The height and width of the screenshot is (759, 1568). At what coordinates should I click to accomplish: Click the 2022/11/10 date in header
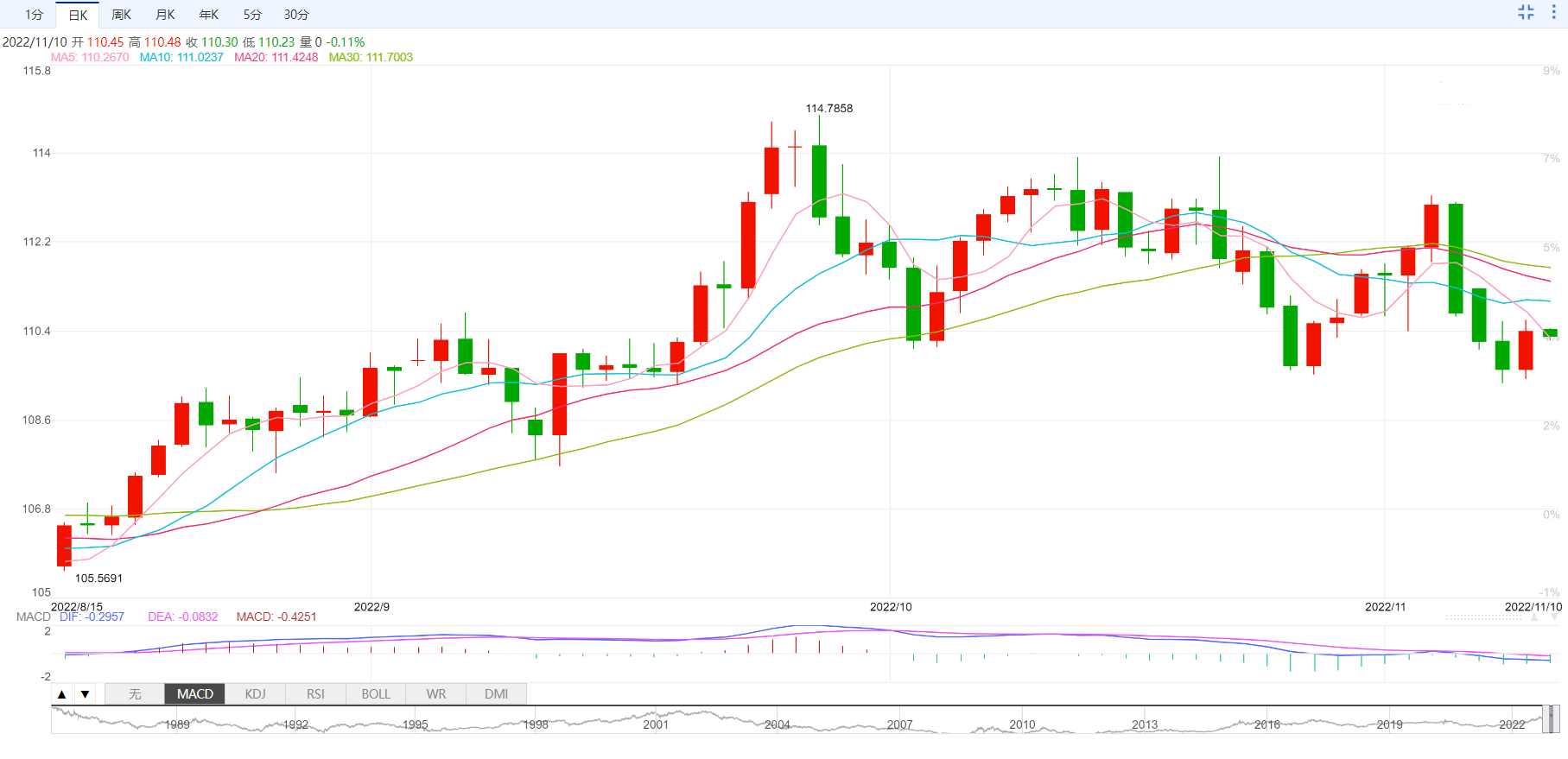[35, 42]
